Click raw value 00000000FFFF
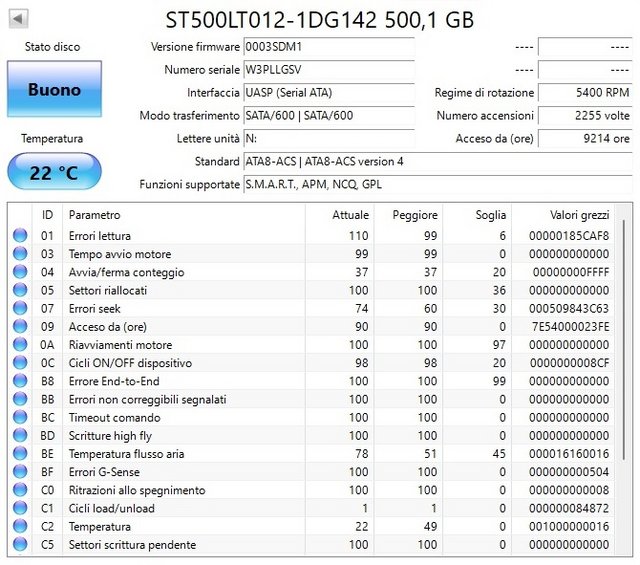 (571, 272)
